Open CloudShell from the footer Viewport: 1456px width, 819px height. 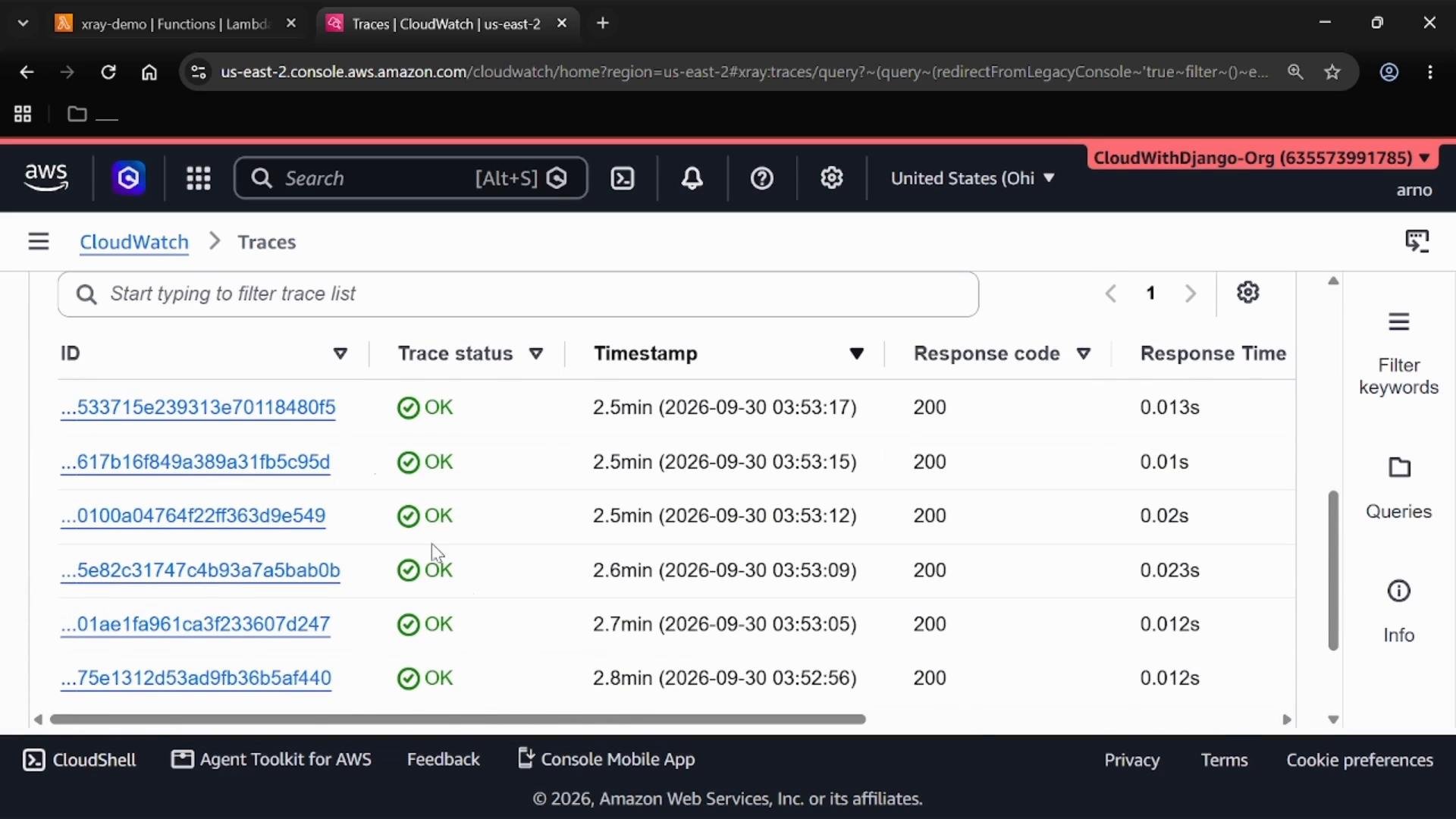pos(80,760)
